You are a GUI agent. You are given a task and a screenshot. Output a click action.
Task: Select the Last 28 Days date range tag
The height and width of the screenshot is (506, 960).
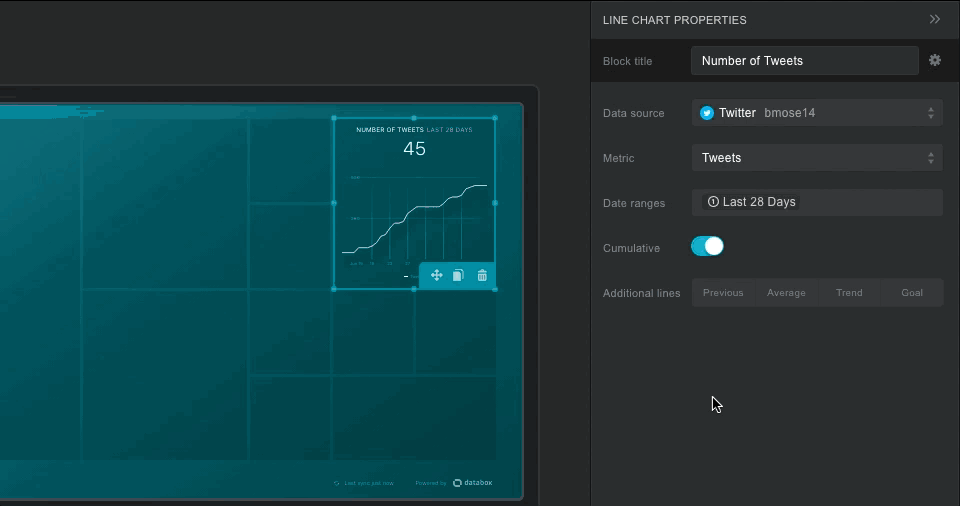tap(752, 202)
